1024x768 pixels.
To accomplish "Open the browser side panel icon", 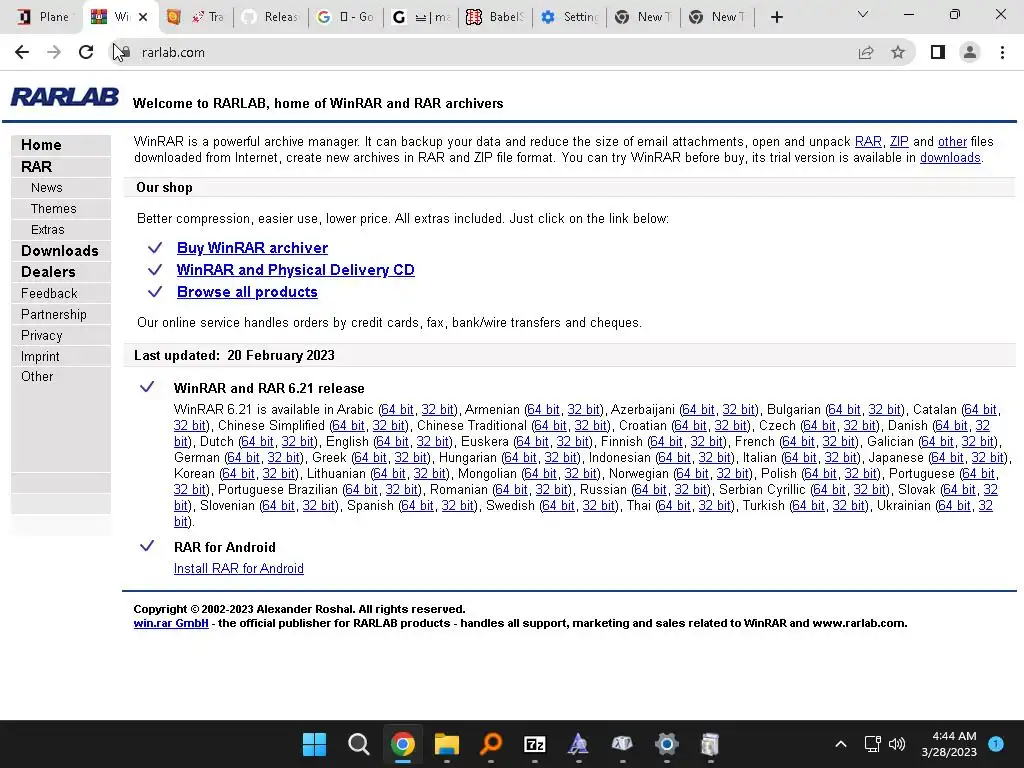I will click(x=938, y=52).
